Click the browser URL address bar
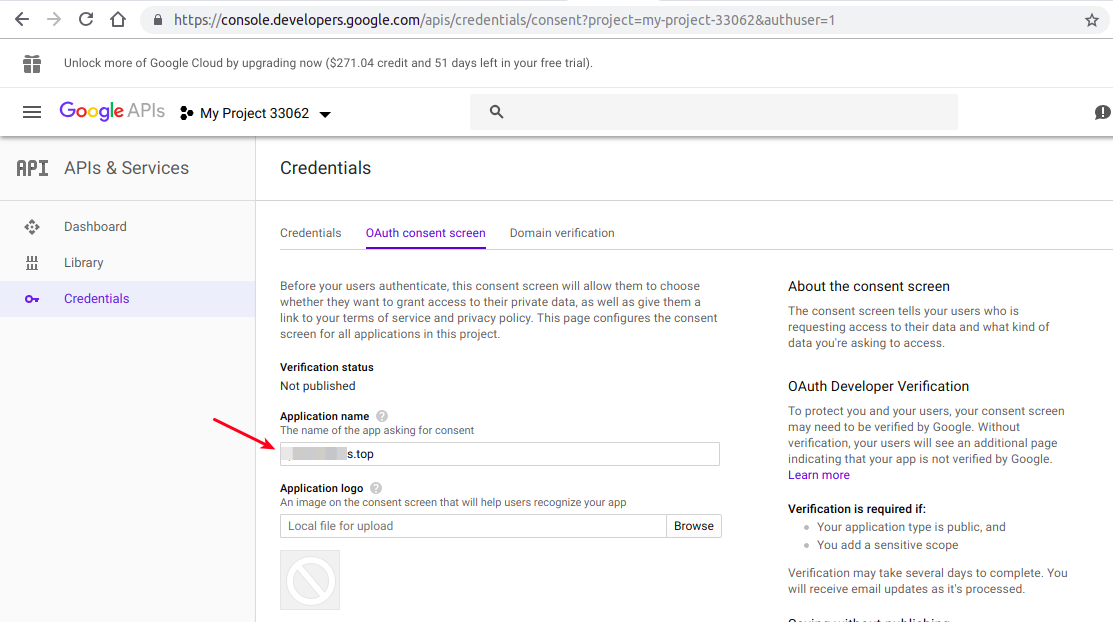 (x=625, y=20)
